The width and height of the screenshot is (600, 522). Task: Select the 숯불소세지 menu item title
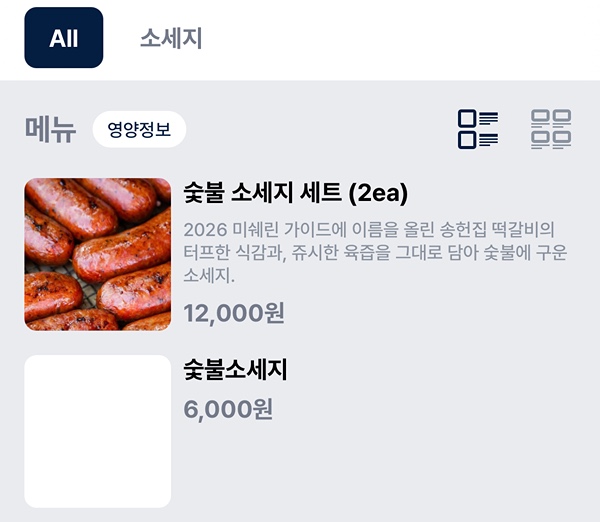pyautogui.click(x=235, y=370)
